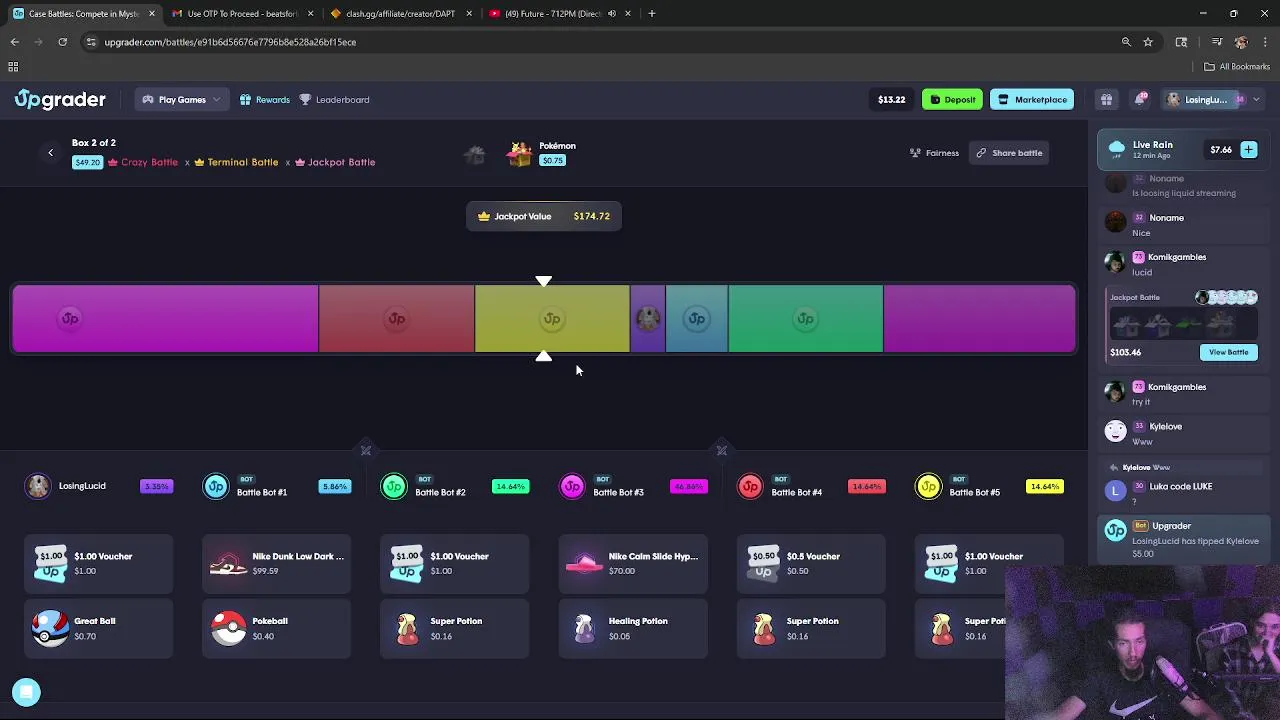Open the Nike Calm Slide item card
The width and height of the screenshot is (1280, 720).
coord(632,563)
